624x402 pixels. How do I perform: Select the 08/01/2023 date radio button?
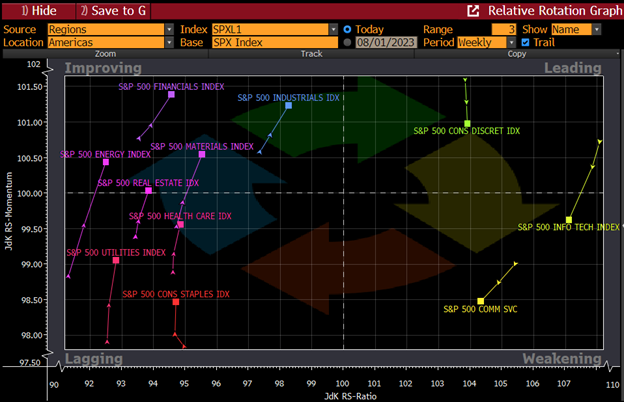pos(347,42)
